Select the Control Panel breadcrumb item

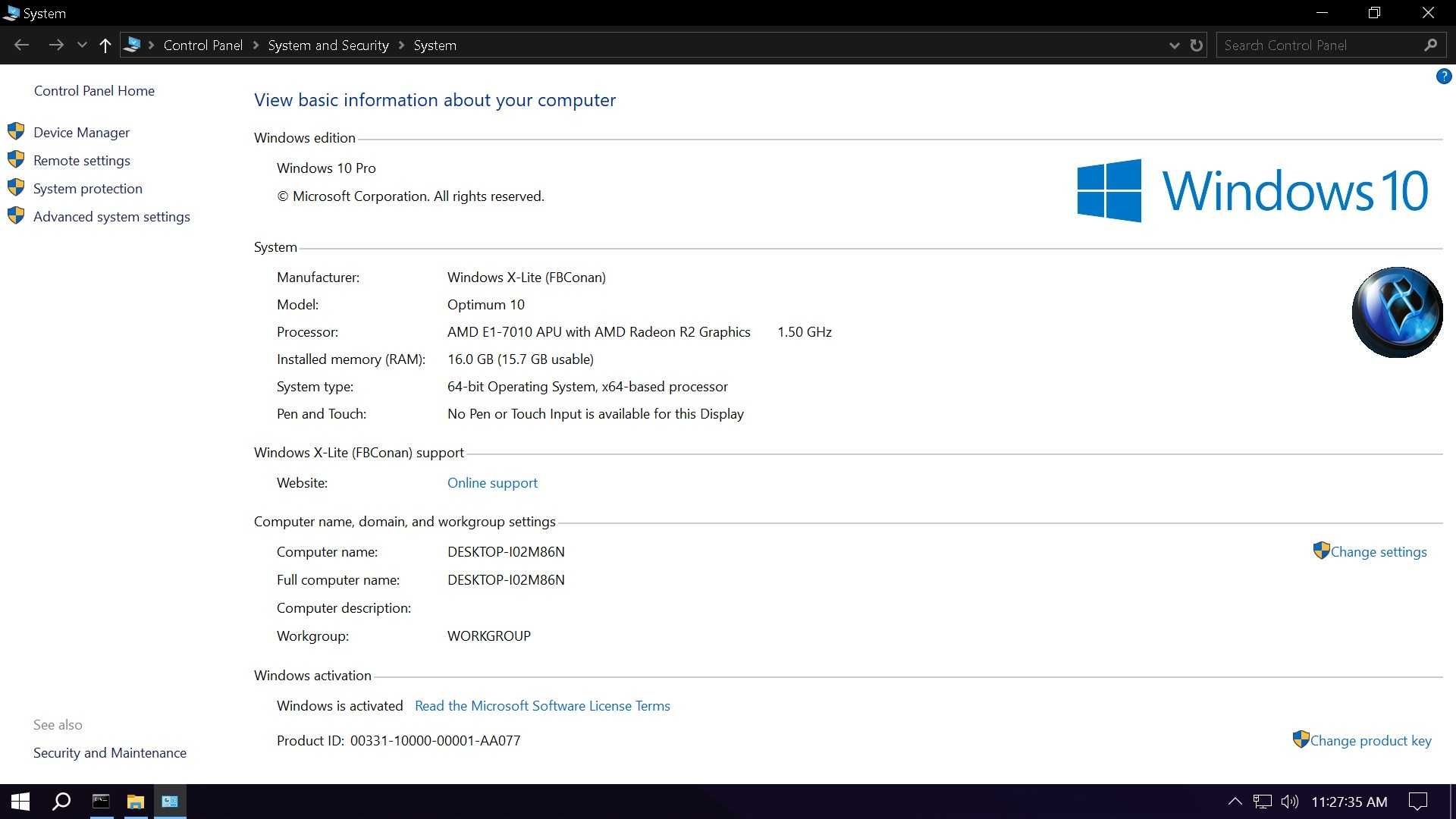click(203, 45)
